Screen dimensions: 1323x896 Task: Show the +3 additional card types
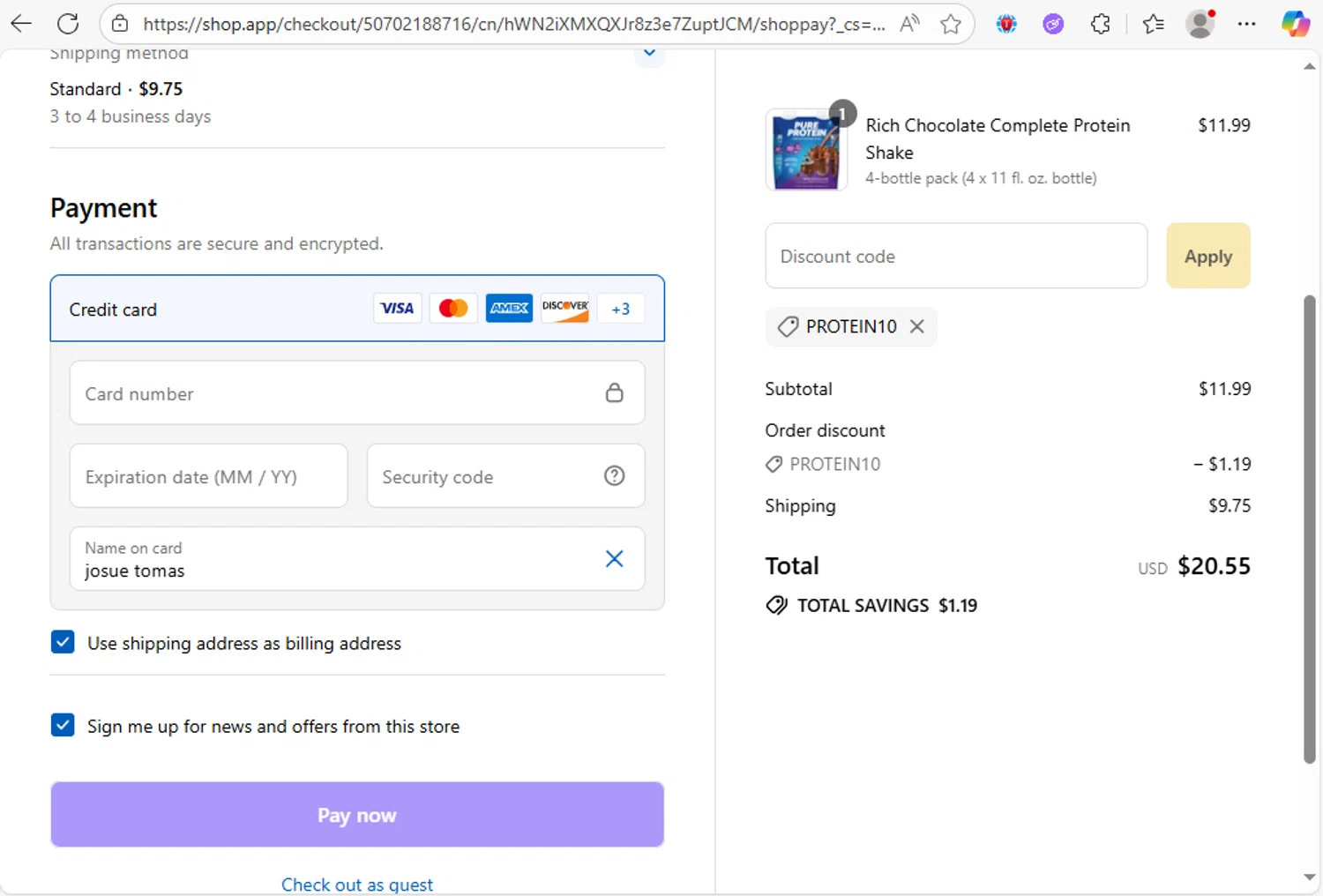[x=621, y=309]
